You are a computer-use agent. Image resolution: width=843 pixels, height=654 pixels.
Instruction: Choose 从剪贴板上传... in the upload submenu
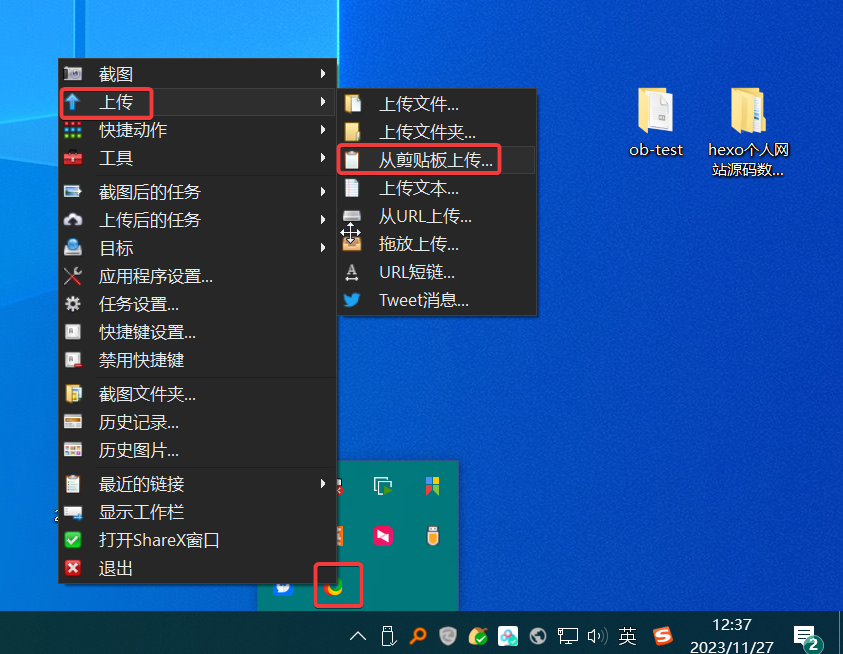click(436, 160)
